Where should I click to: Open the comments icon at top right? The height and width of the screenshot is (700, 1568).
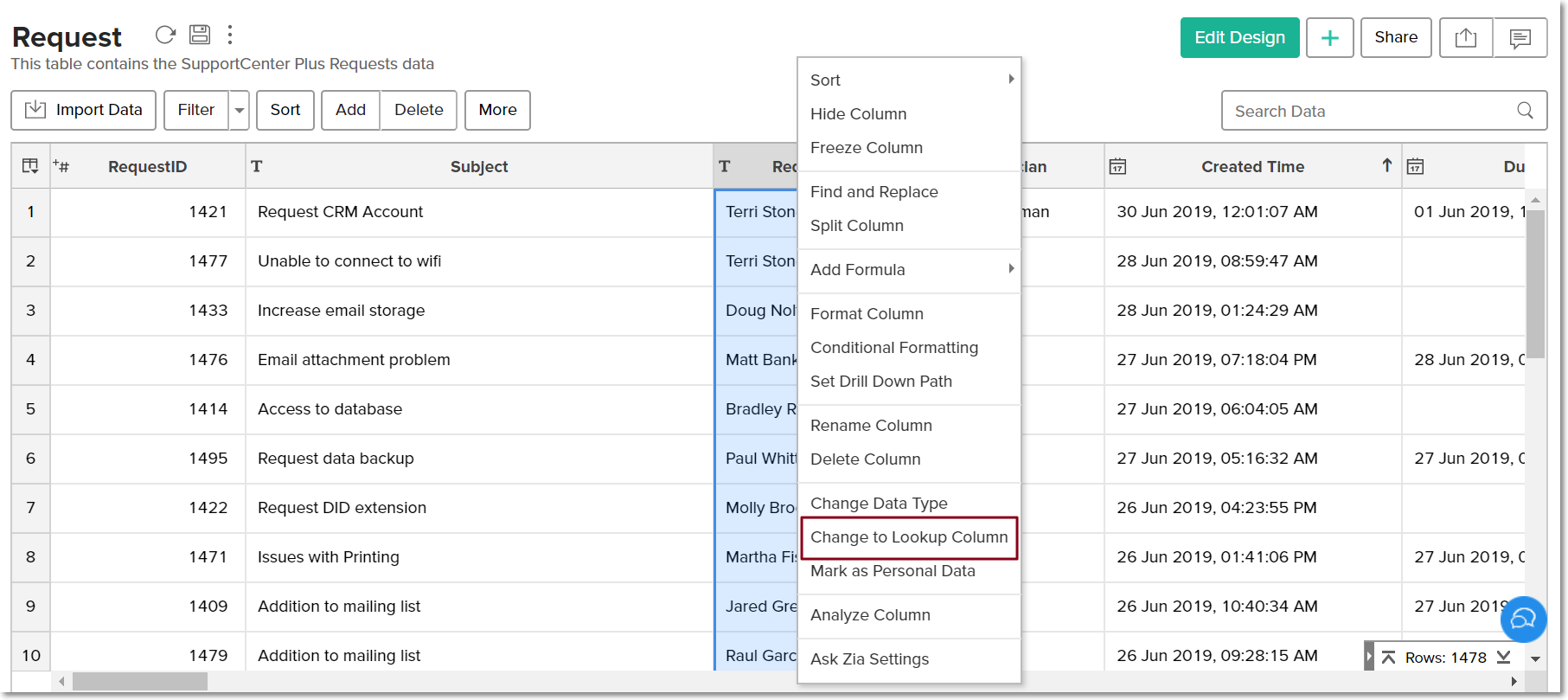tap(1520, 38)
